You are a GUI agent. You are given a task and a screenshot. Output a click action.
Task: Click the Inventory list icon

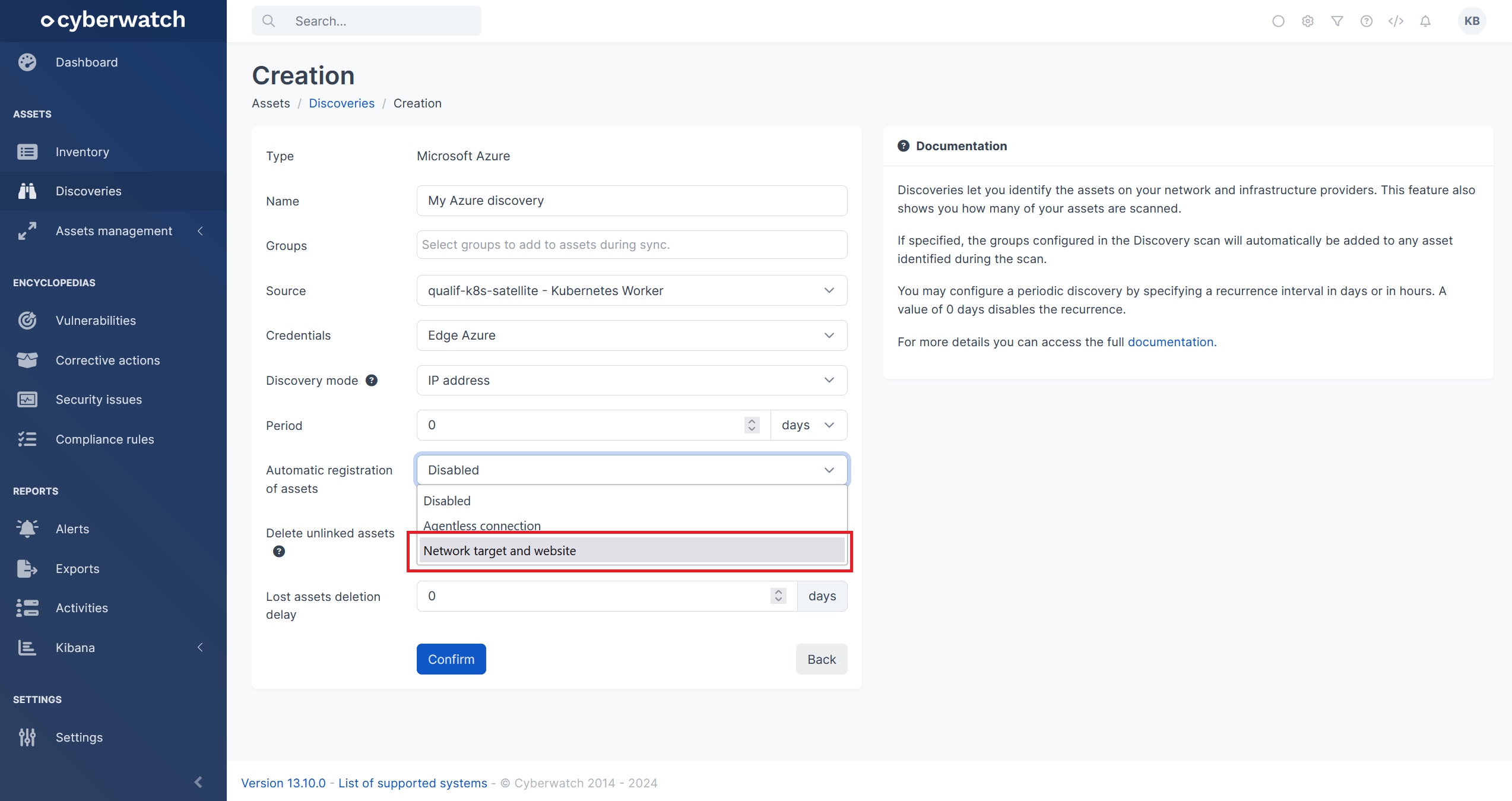click(x=27, y=152)
